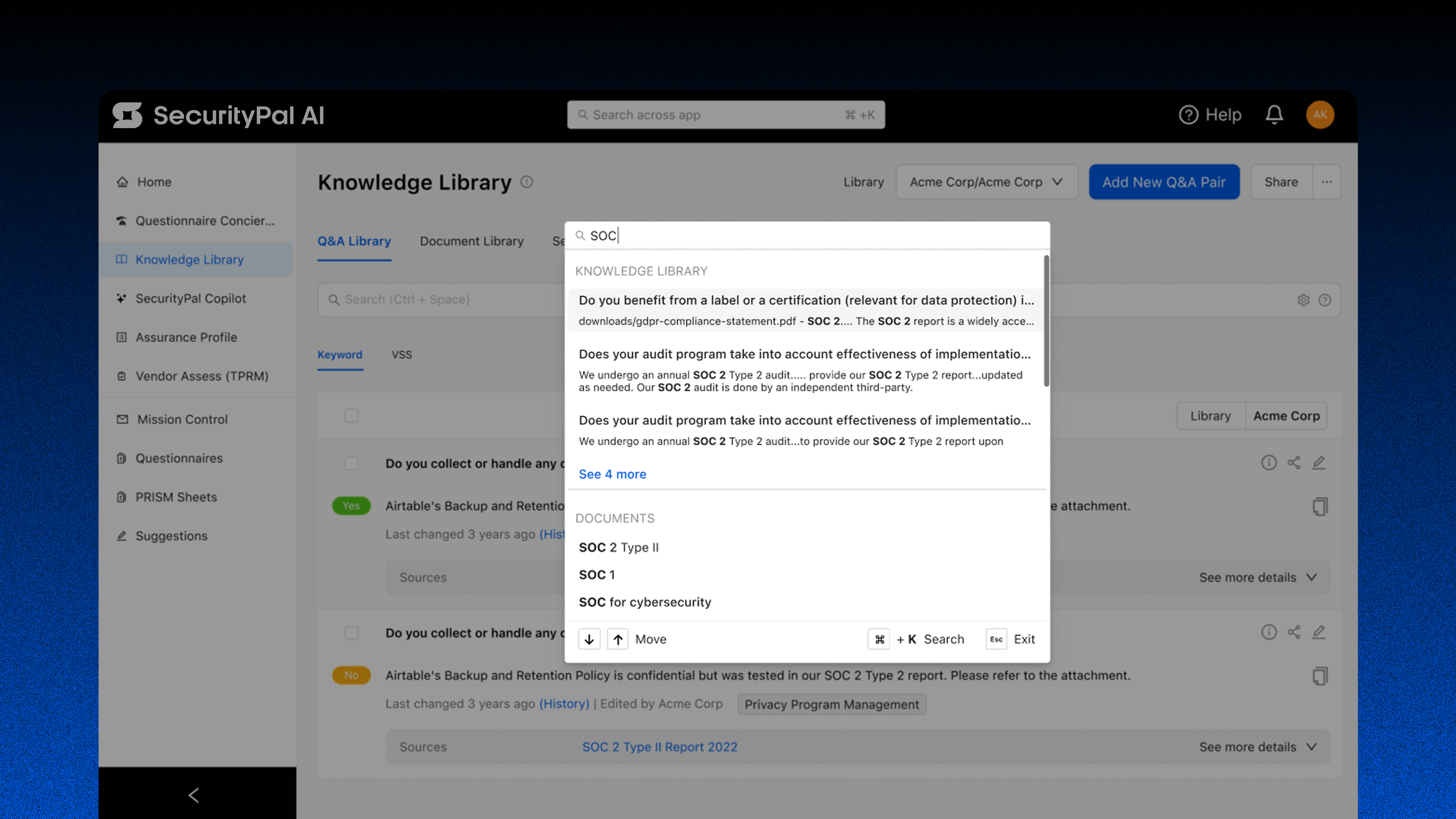1456x819 pixels.
Task: Select Knowledge Library in sidebar
Action: pyautogui.click(x=196, y=259)
